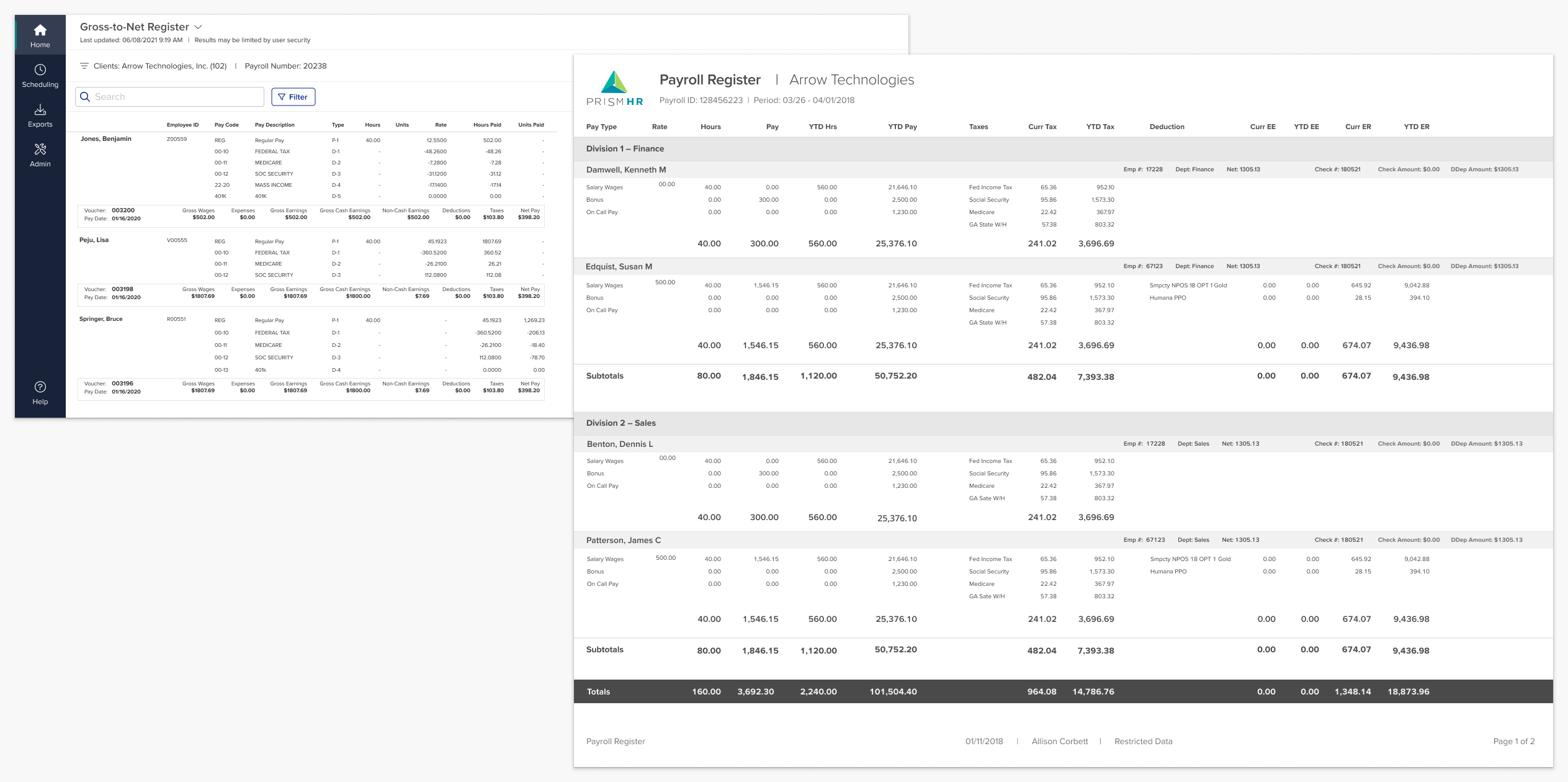Click the Hours Paid column header

[x=487, y=125]
